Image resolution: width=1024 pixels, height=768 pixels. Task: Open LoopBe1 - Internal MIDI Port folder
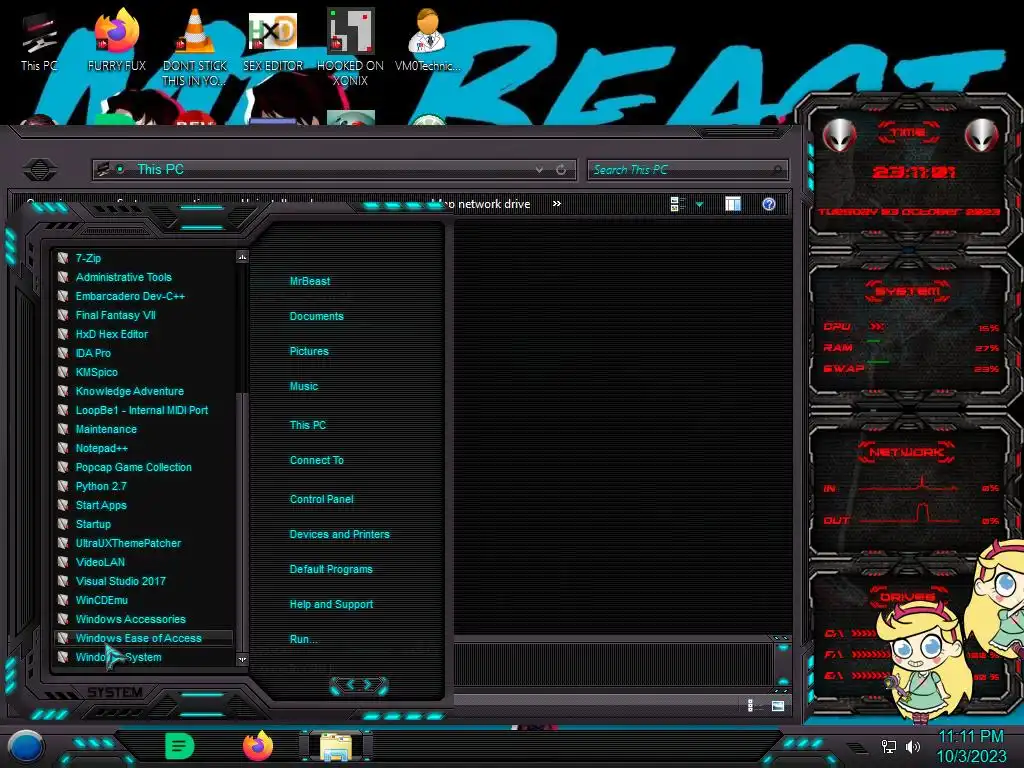(x=144, y=410)
